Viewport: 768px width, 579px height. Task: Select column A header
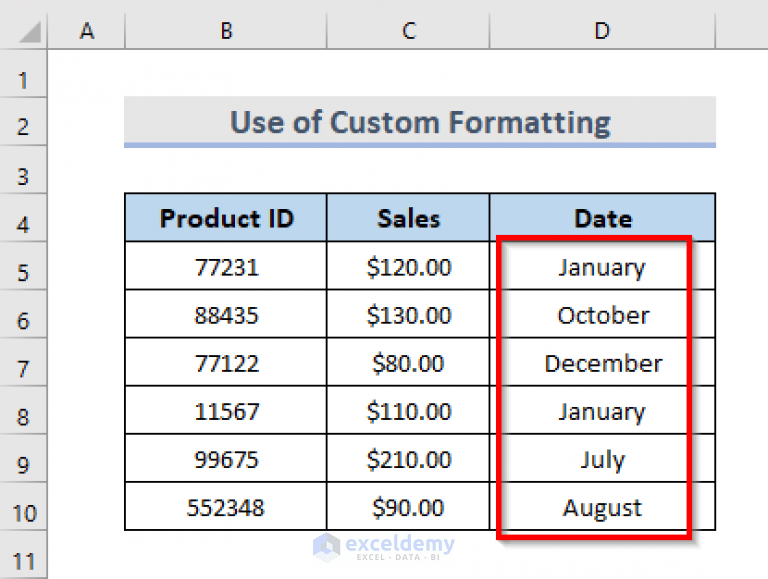point(87,31)
